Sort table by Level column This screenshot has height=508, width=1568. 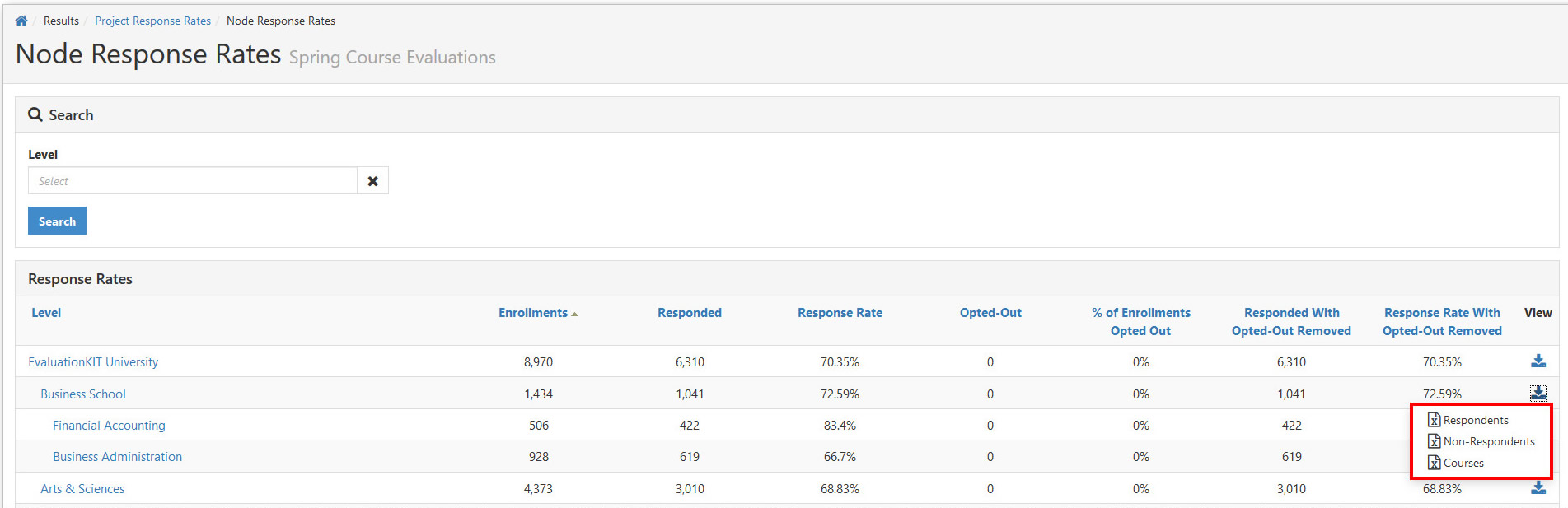46,313
